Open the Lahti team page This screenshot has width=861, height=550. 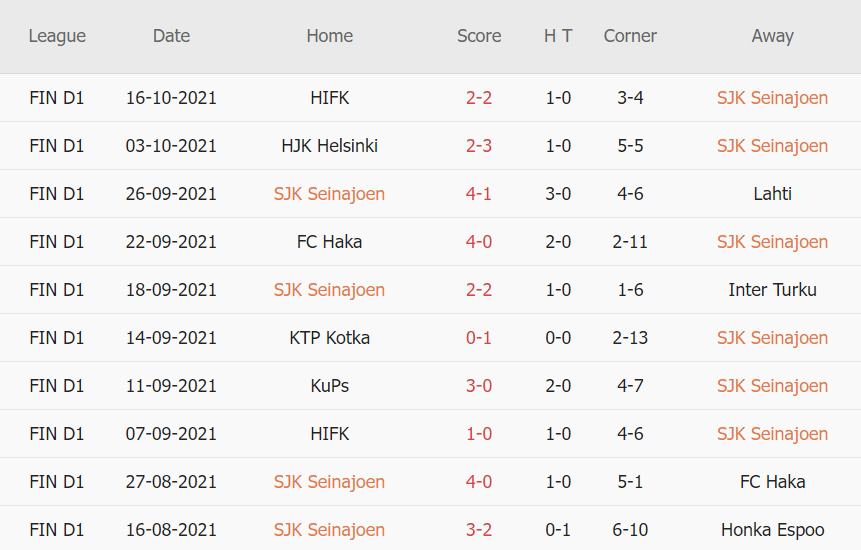(x=772, y=194)
